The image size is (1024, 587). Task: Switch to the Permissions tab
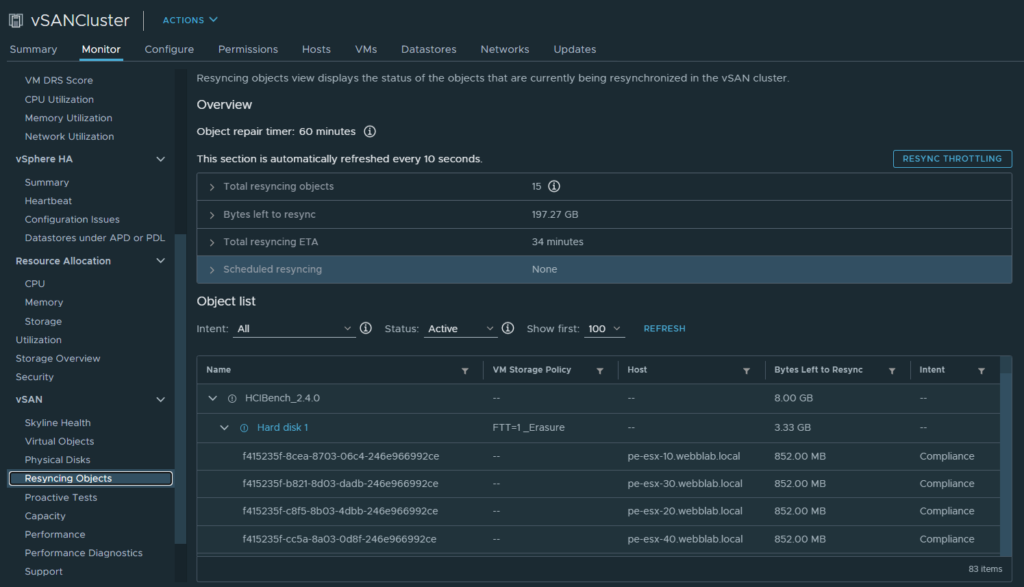pos(248,49)
